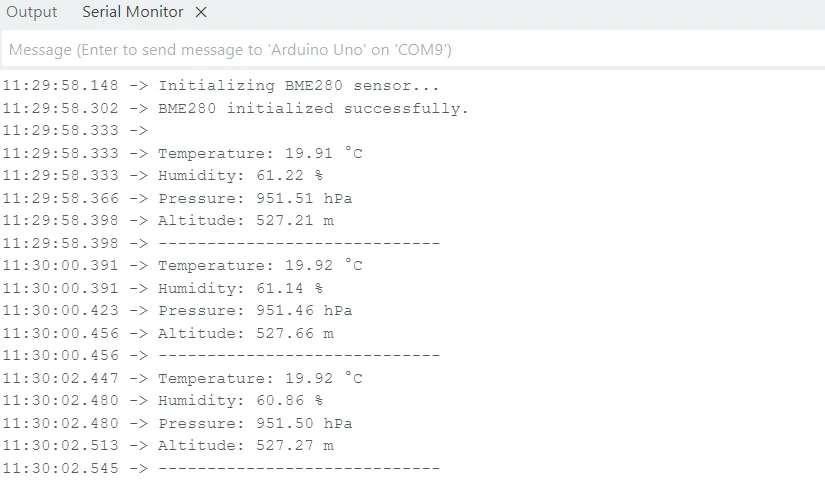The height and width of the screenshot is (498, 825).
Task: Click the Altitude 527.21 m reading
Action: click(x=245, y=220)
